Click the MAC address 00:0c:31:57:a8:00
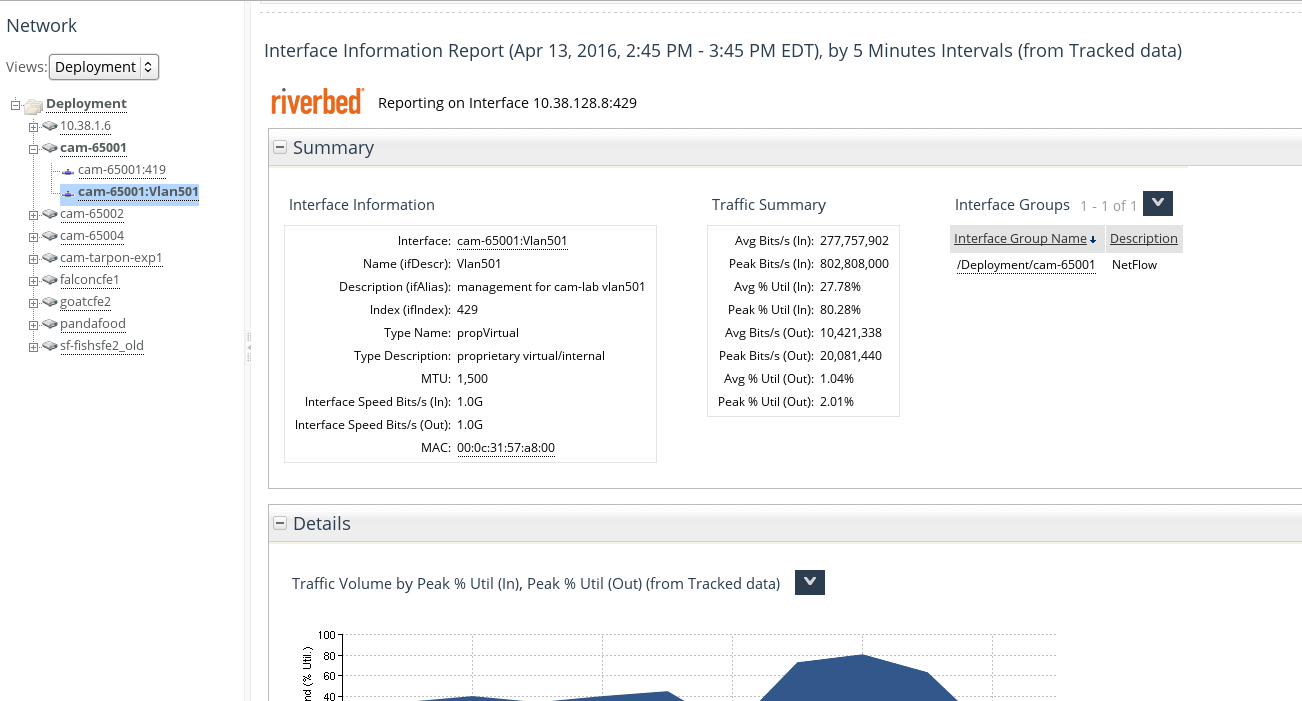 point(506,448)
